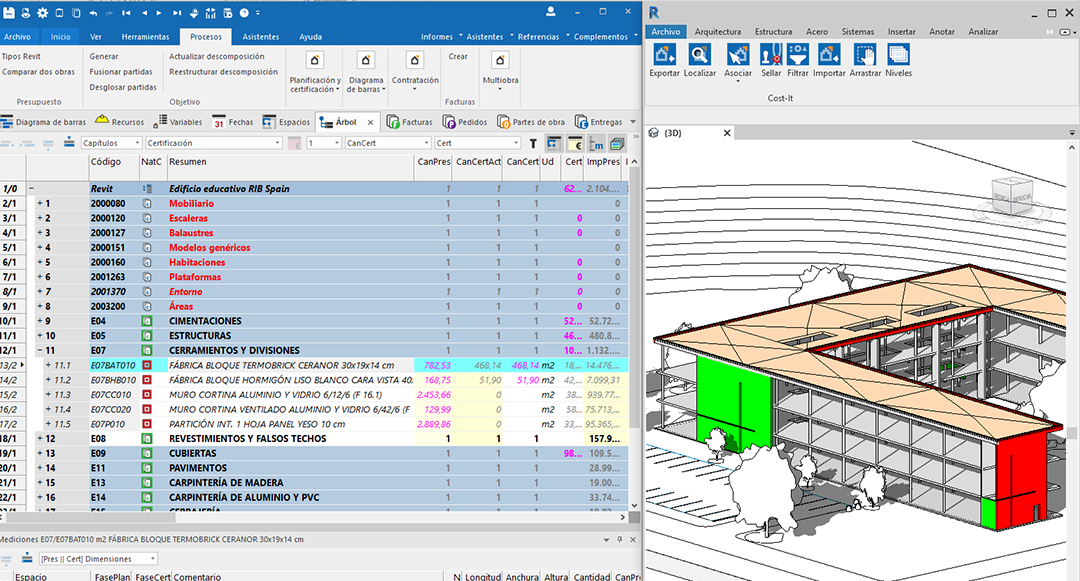Viewport: 1080px width, 581px height.
Task: Toggle the euro currency display icon
Action: 575,143
